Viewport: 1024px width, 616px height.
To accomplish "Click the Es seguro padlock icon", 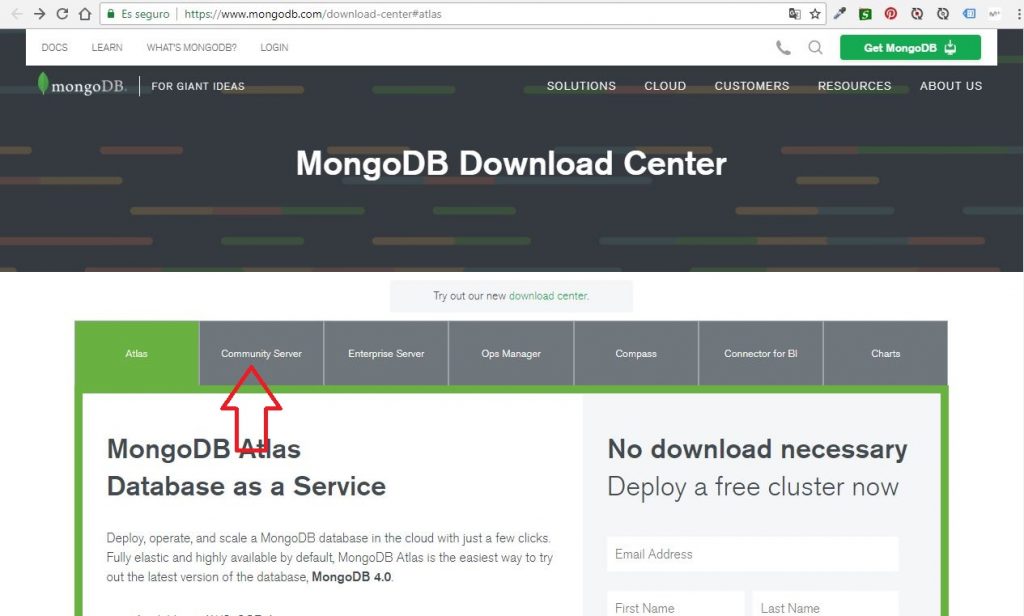I will tap(112, 14).
